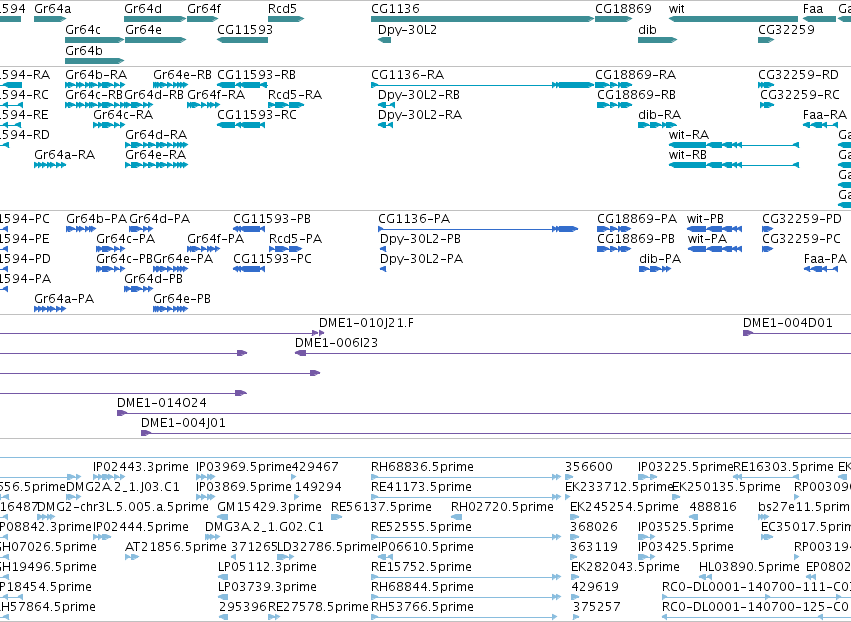Open transcript Gr64b-RA label

96,75
